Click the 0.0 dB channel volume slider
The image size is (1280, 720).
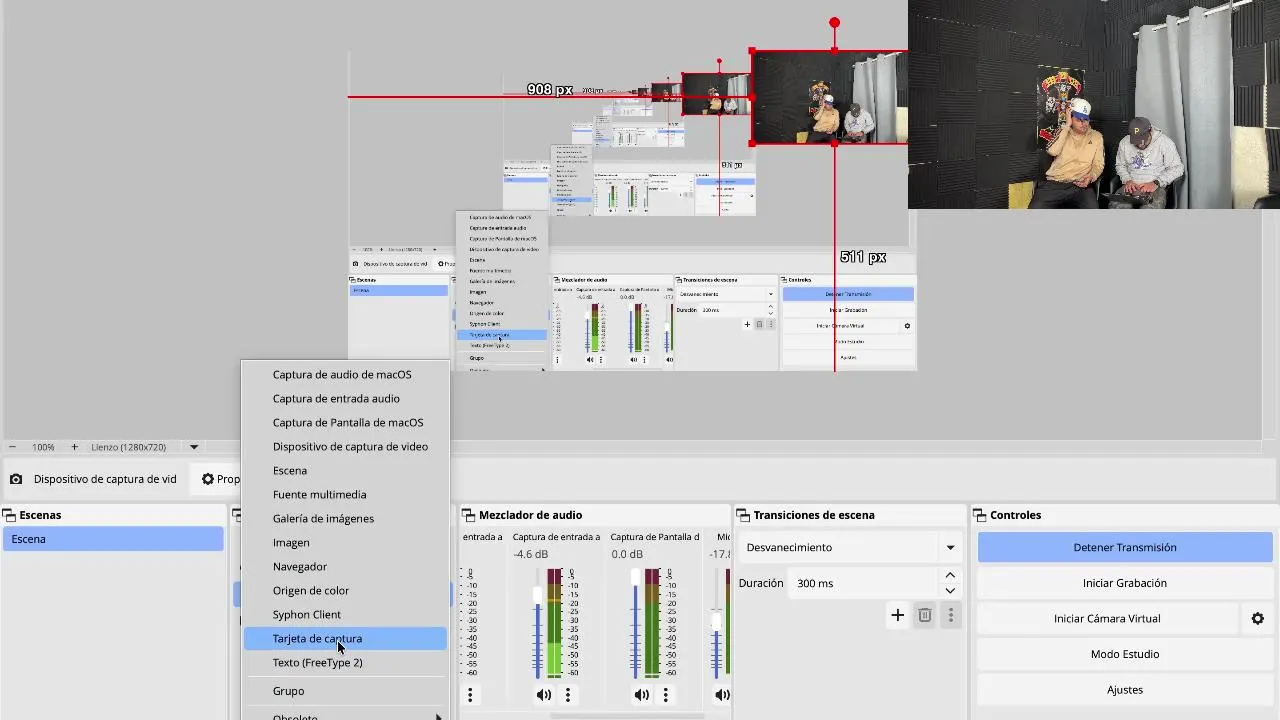pyautogui.click(x=635, y=625)
